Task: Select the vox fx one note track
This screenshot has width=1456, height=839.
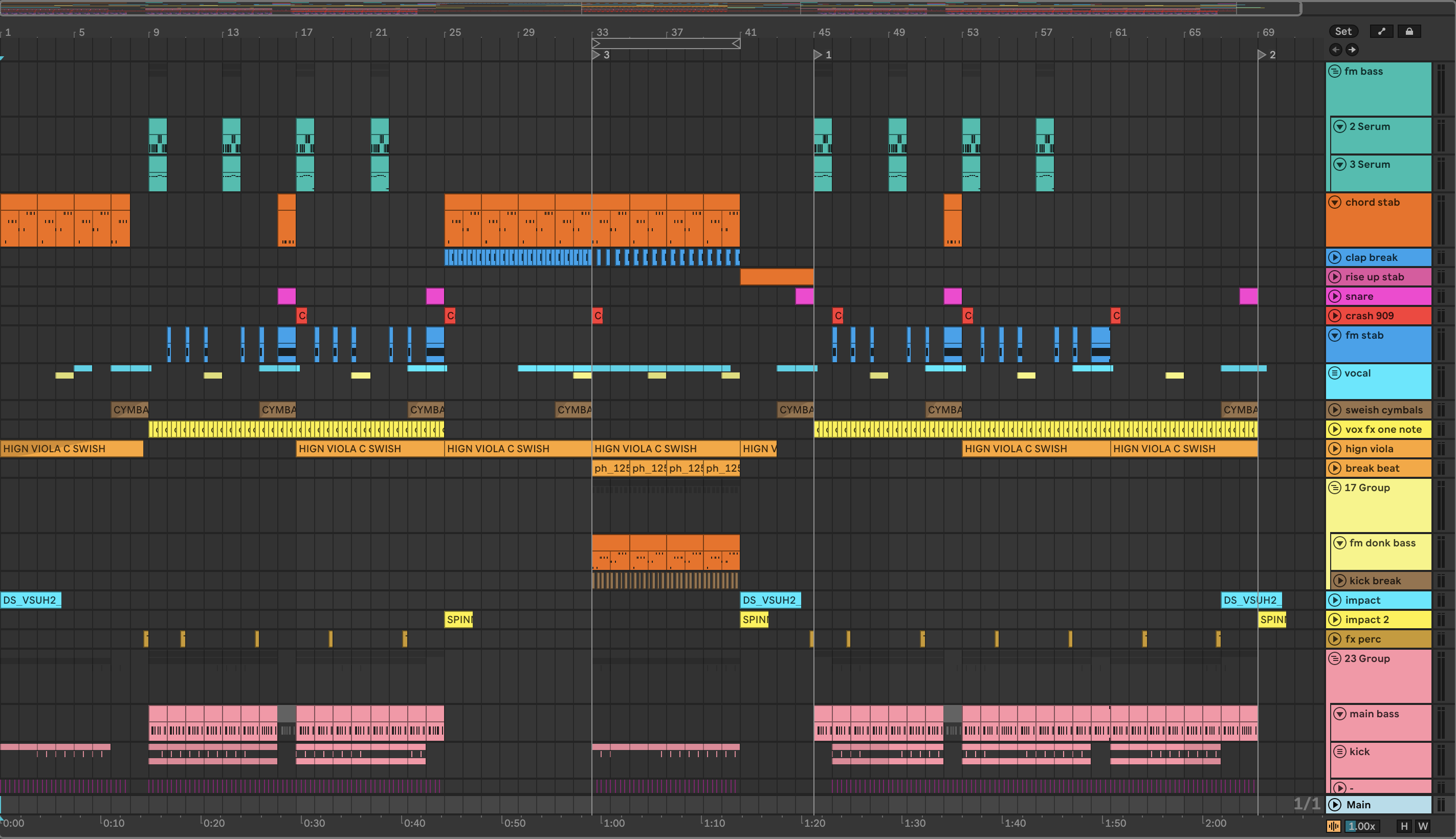Action: click(x=1383, y=429)
